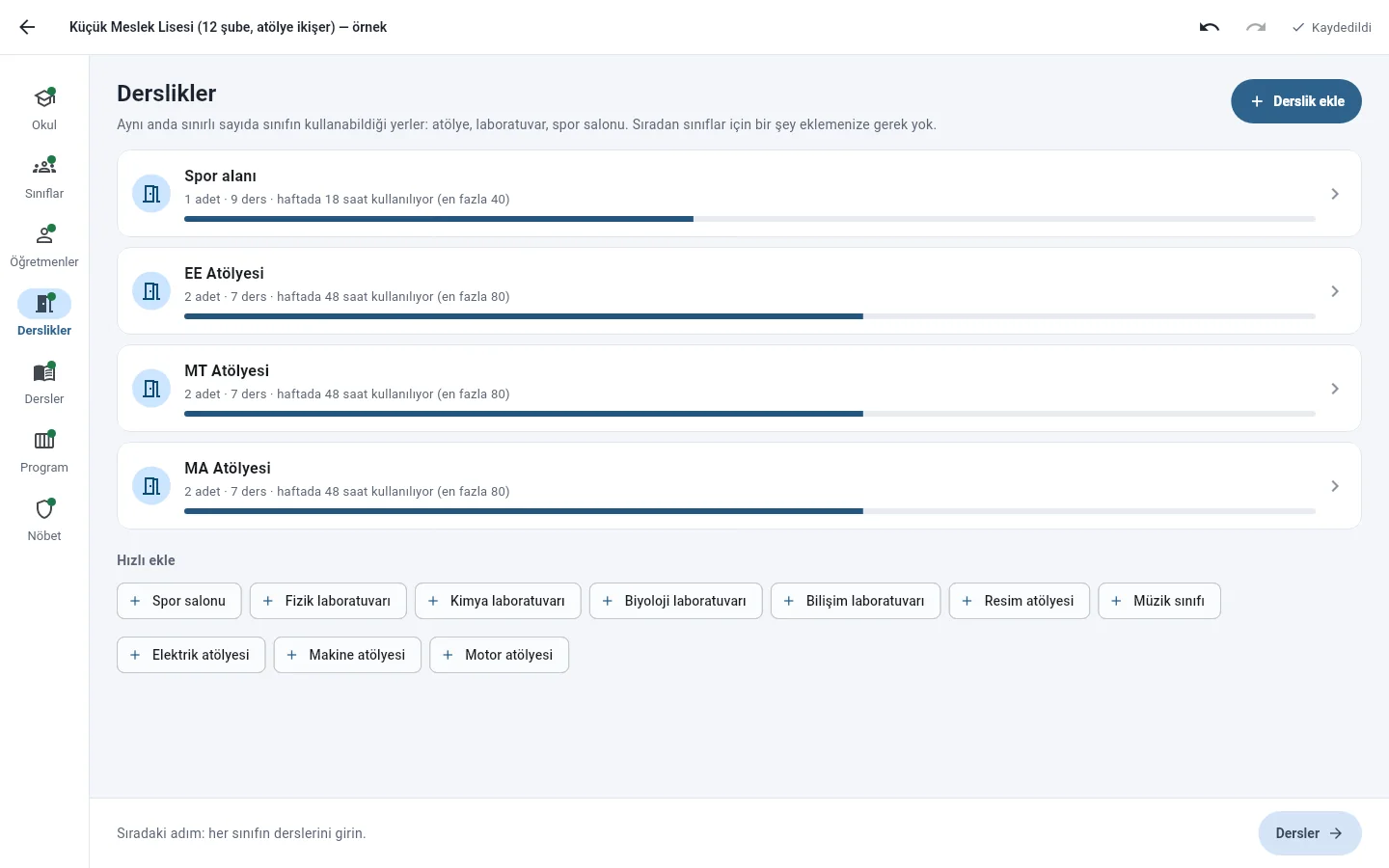Quick-add Makine atölyesi
1389x868 pixels.
tap(347, 655)
